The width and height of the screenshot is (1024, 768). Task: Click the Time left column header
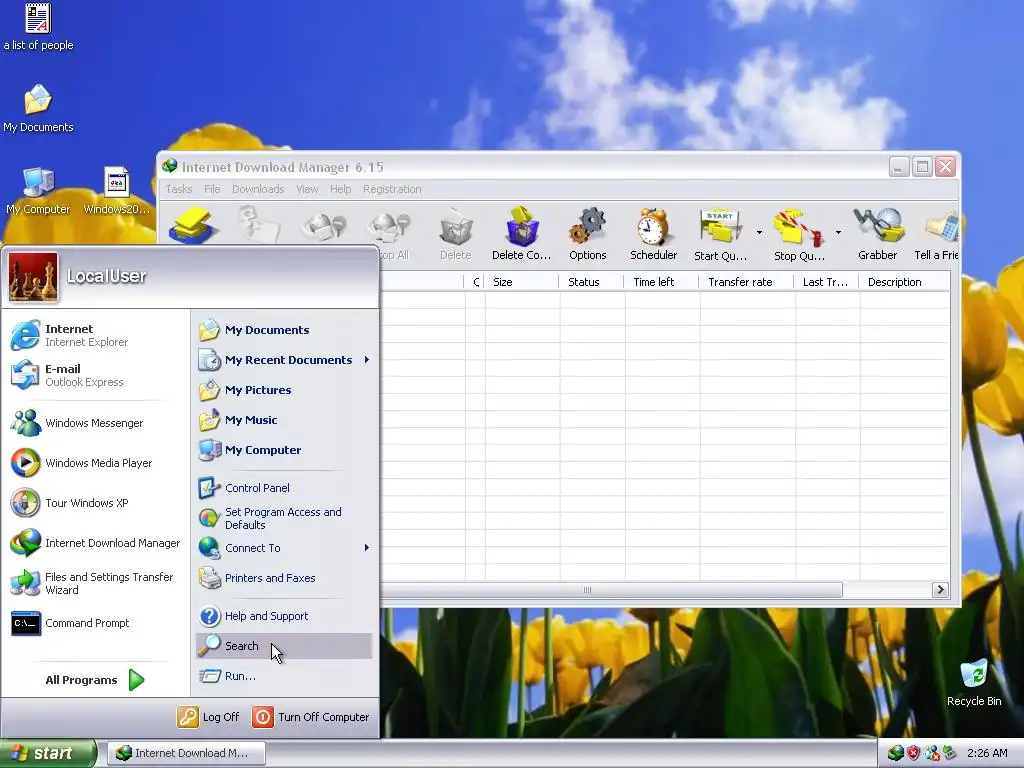click(662, 282)
